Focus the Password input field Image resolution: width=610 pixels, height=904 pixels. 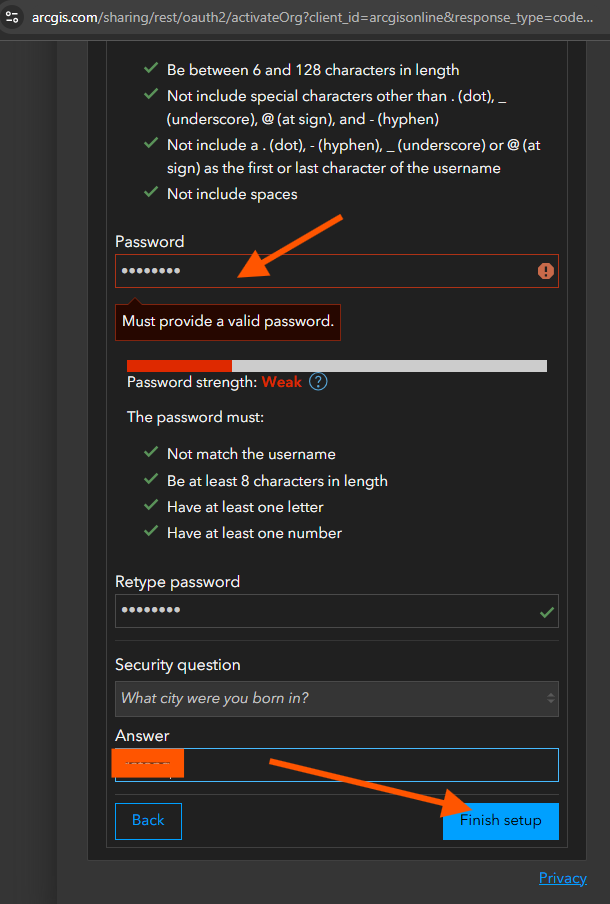(337, 271)
